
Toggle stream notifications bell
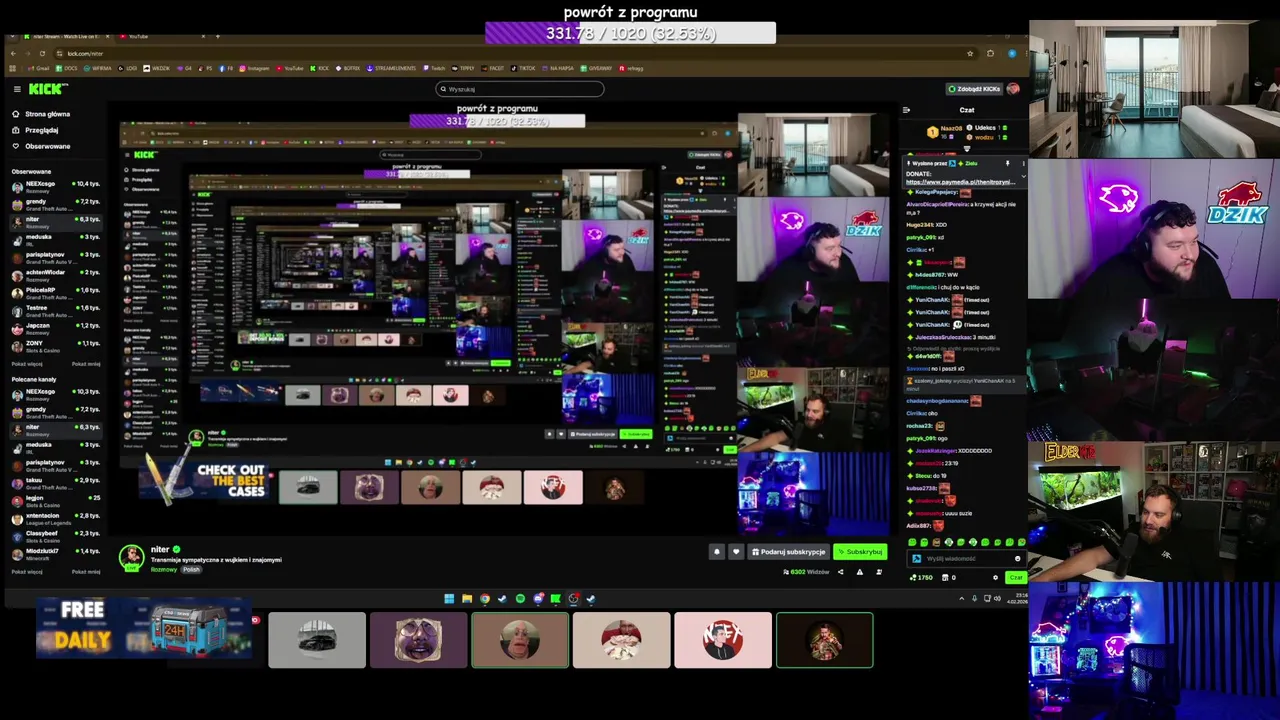717,552
